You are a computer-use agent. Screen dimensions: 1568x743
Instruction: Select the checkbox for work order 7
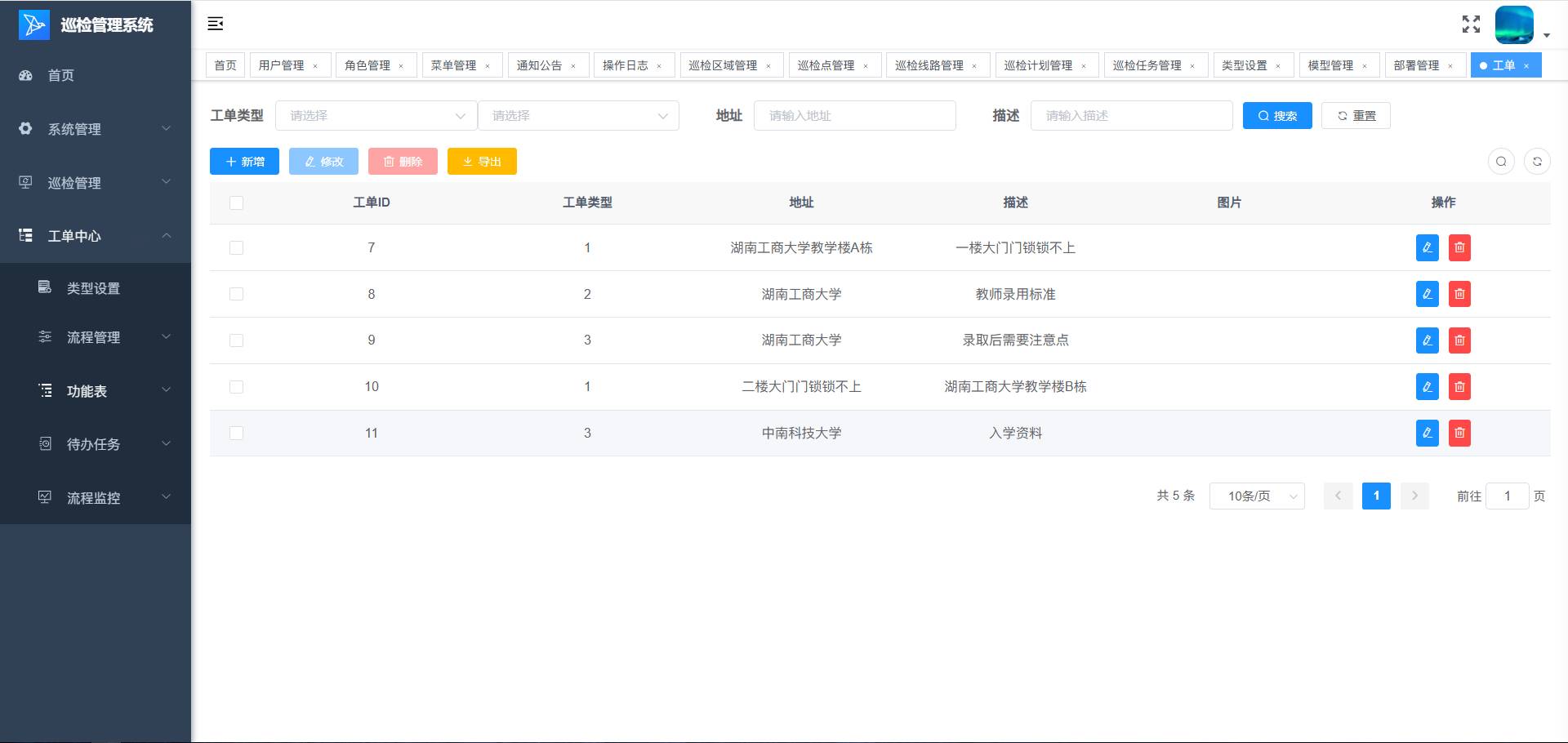[237, 247]
